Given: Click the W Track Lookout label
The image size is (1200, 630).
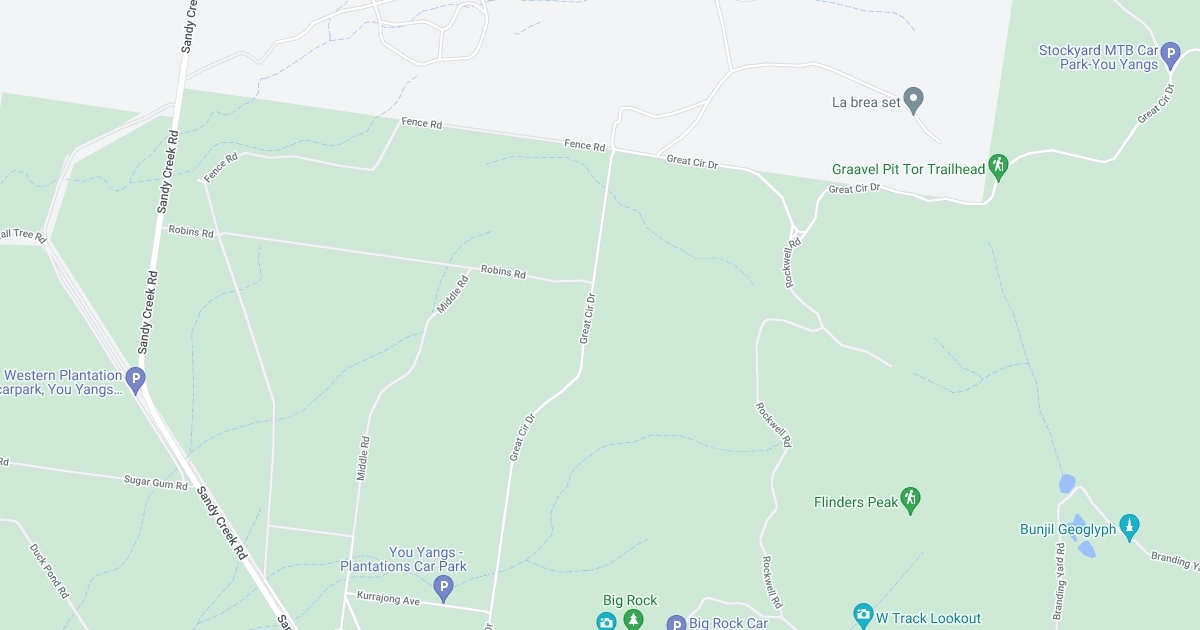Looking at the screenshot, I should 929,618.
